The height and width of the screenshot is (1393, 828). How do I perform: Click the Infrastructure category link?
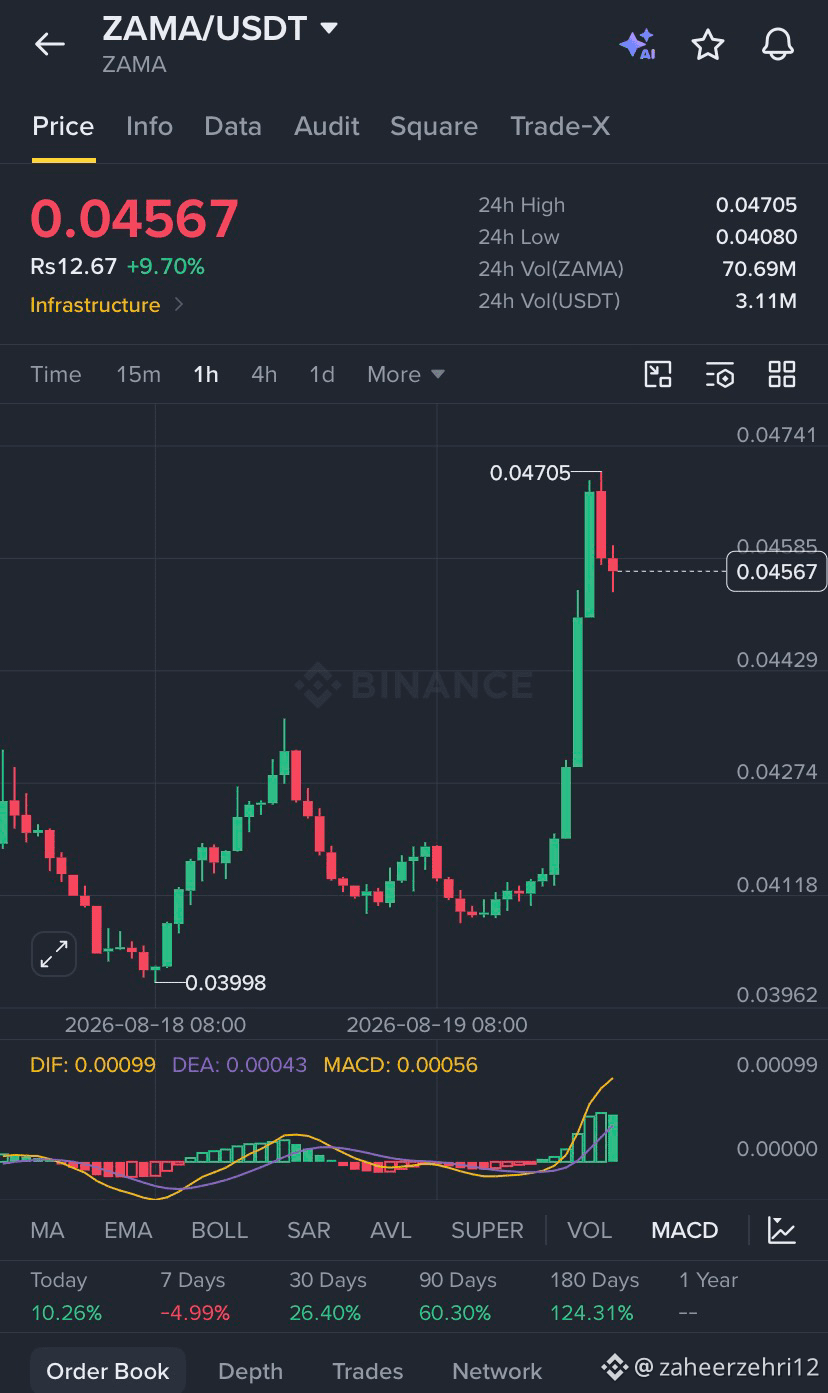95,304
